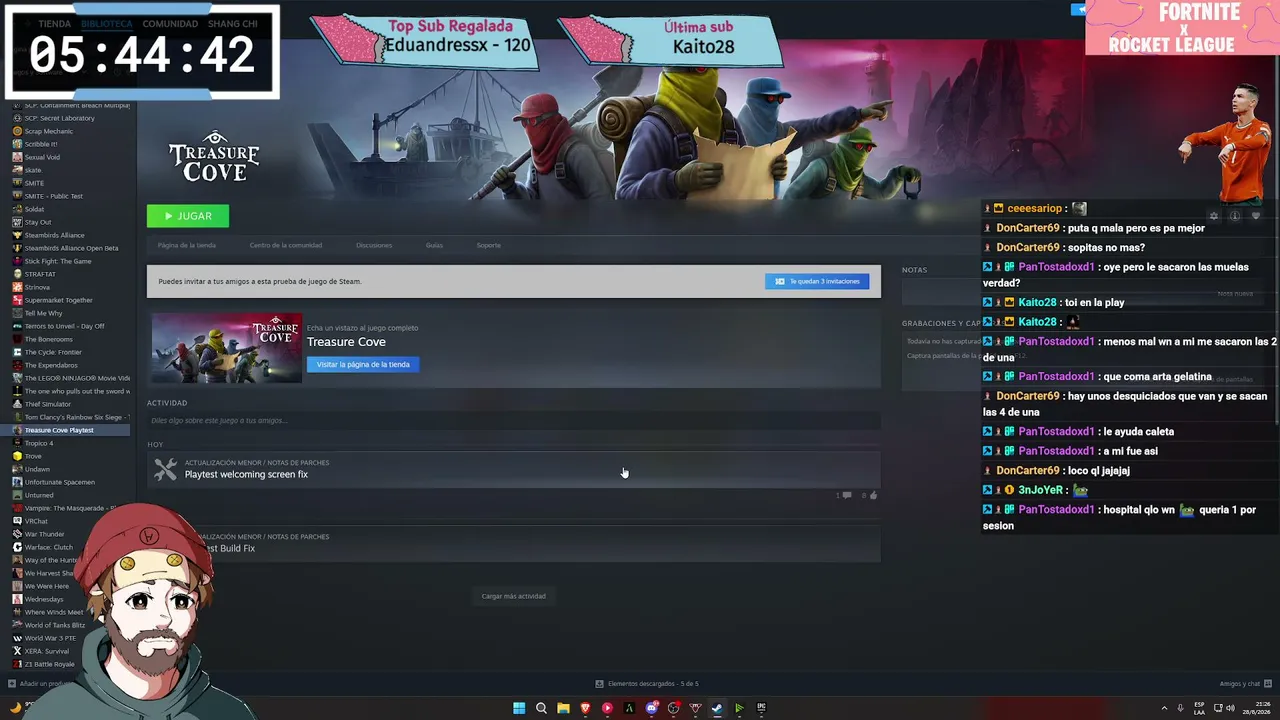This screenshot has width=1280, height=720.
Task: Open Brave browser from taskbar
Action: (x=585, y=708)
